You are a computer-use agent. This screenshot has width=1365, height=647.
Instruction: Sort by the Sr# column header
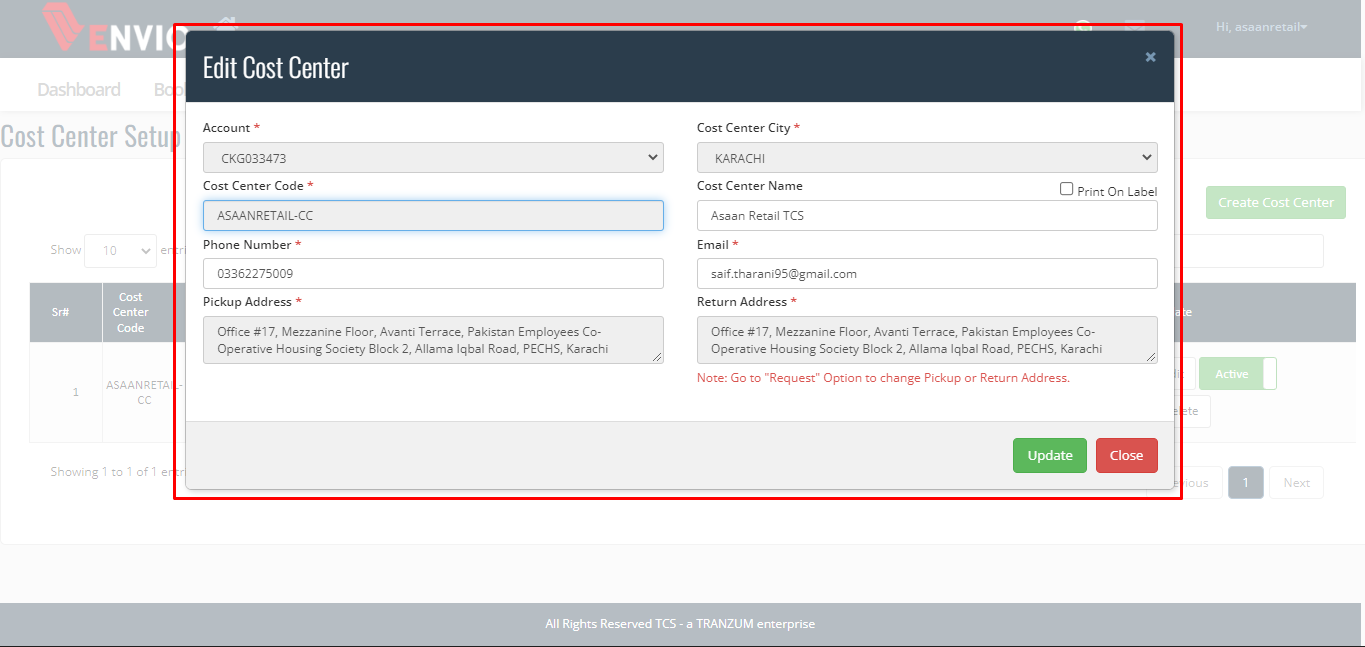pyautogui.click(x=66, y=312)
